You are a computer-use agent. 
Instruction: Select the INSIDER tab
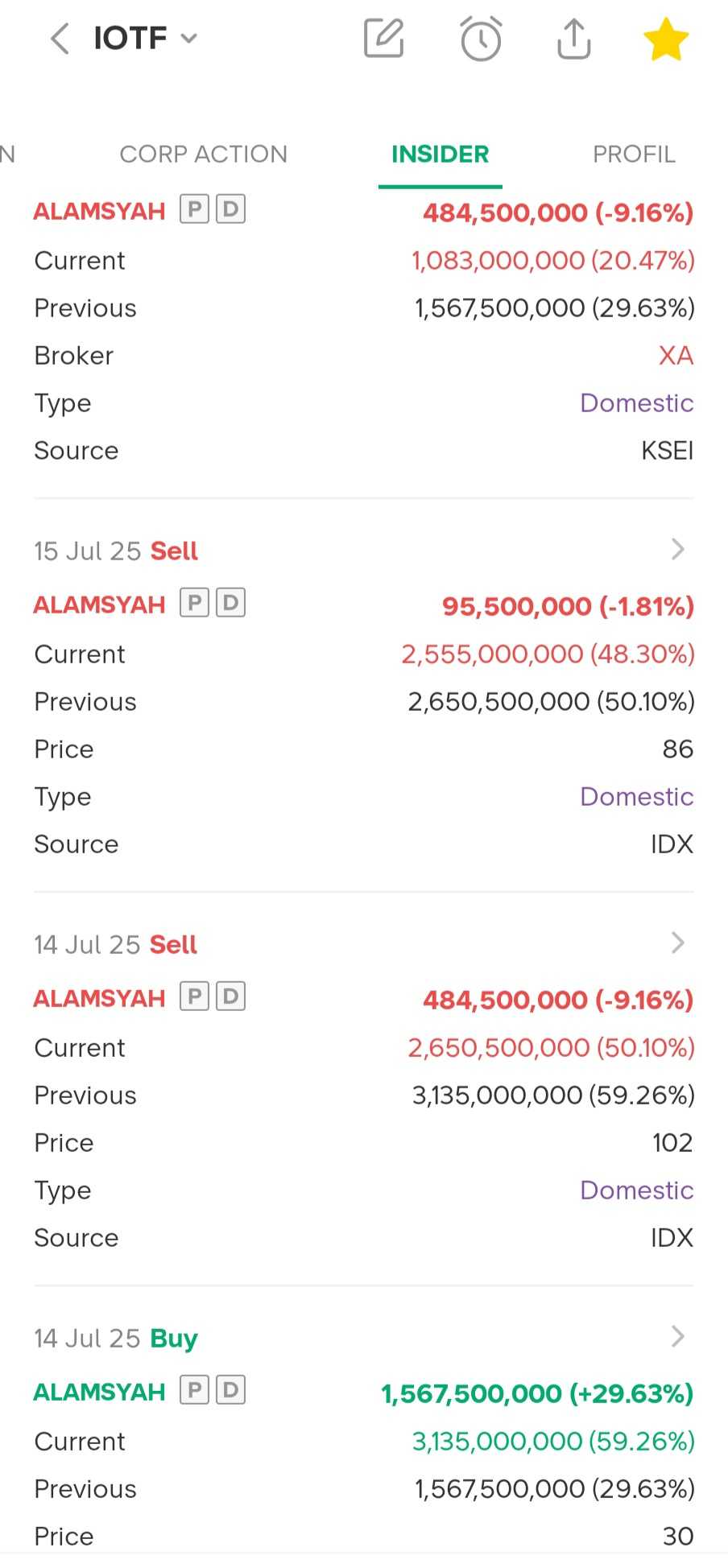pos(440,154)
